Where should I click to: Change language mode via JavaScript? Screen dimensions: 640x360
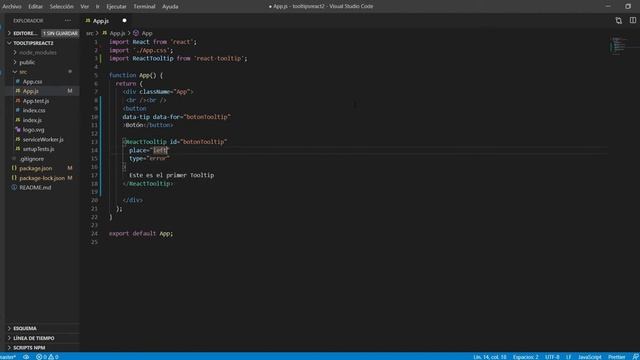[590, 357]
